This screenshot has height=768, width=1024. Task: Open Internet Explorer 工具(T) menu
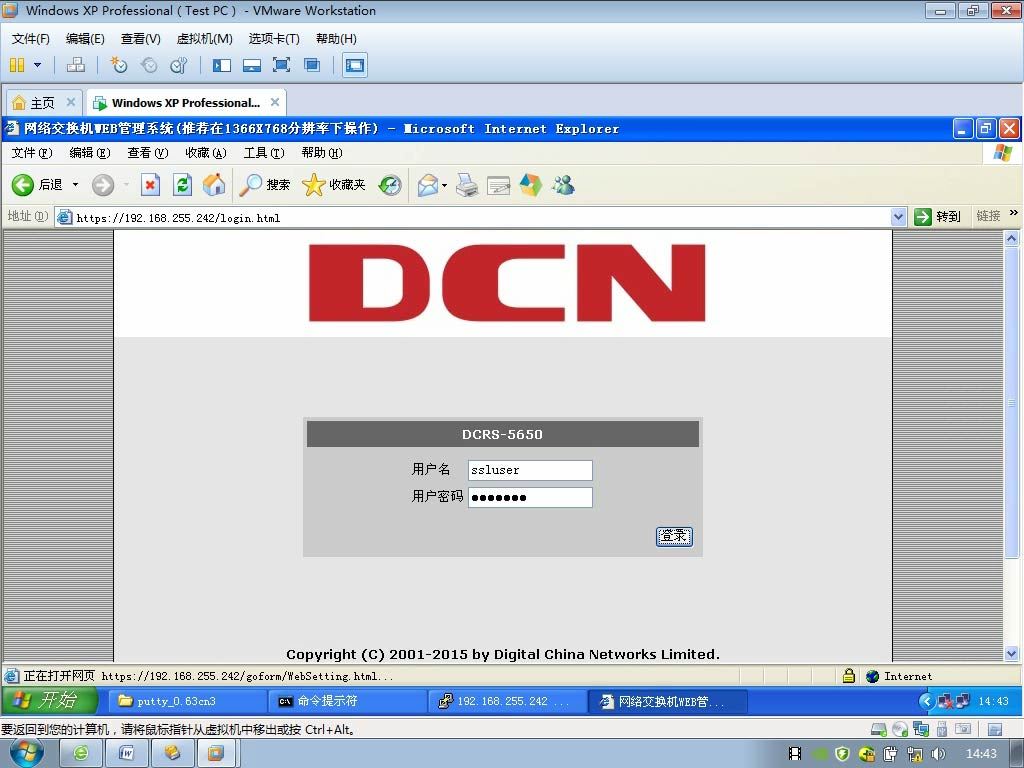coord(264,153)
